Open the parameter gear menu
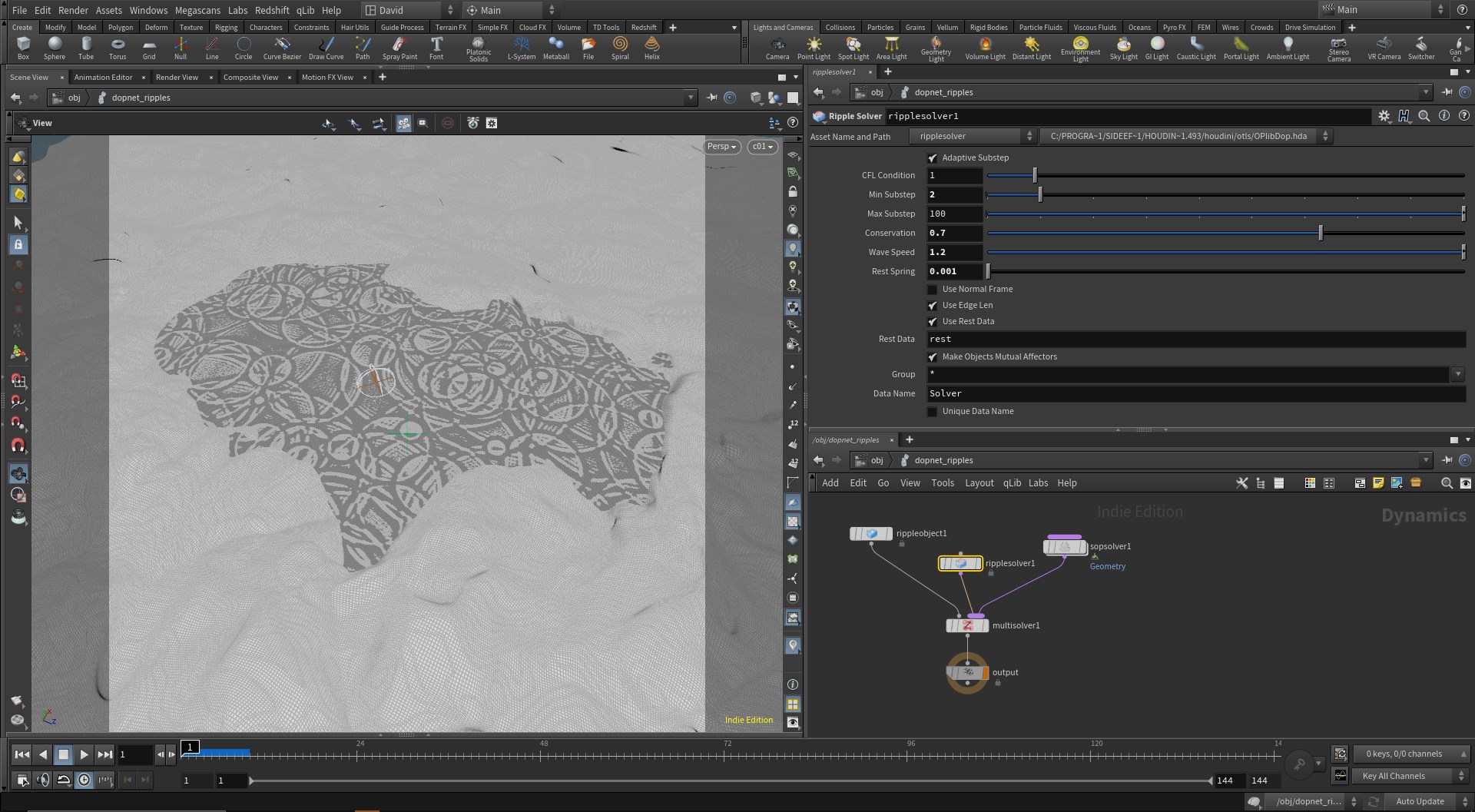The image size is (1475, 812). coord(1384,116)
